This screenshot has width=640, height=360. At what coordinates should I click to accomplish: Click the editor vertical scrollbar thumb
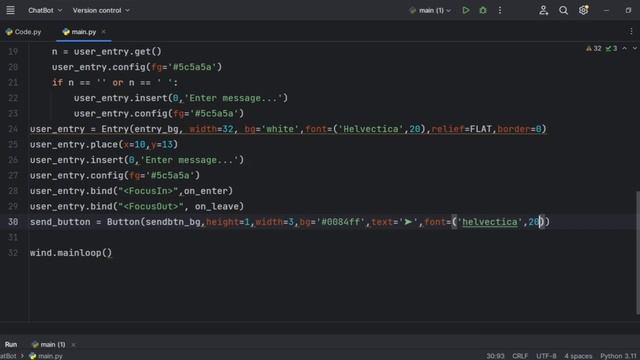[x=638, y=253]
